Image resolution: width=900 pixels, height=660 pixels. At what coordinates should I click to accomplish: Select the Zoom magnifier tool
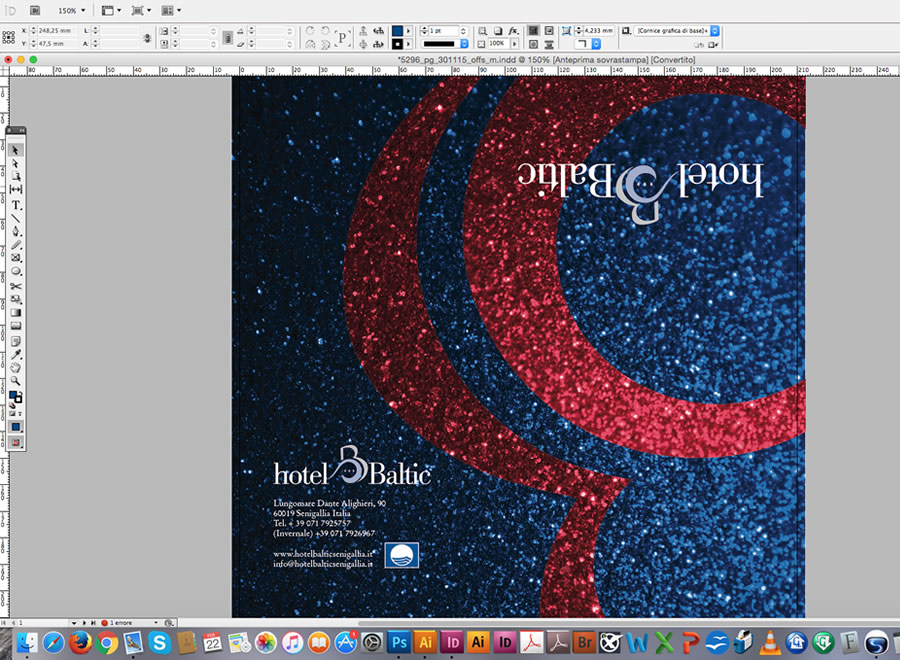(17, 381)
